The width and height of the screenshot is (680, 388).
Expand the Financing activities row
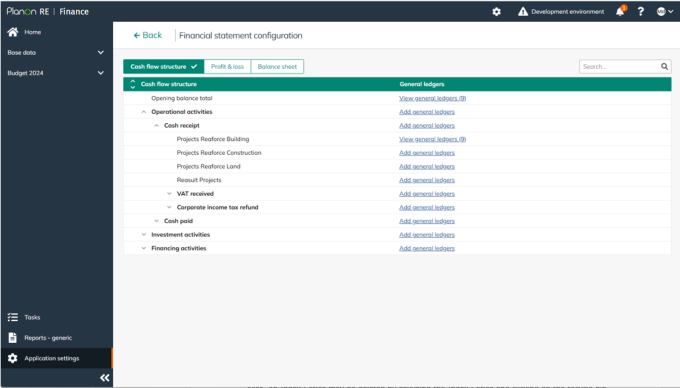click(x=144, y=248)
